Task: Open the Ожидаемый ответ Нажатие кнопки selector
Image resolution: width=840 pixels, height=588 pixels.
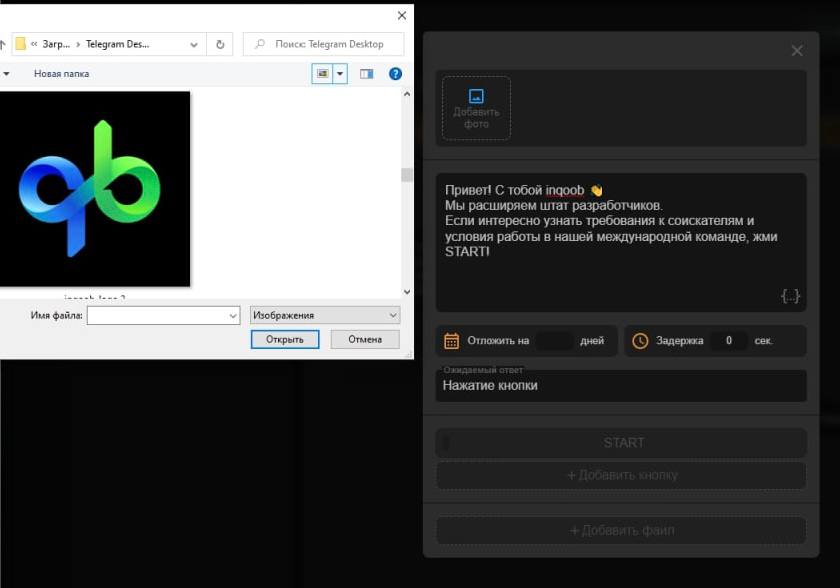Action: (621, 385)
